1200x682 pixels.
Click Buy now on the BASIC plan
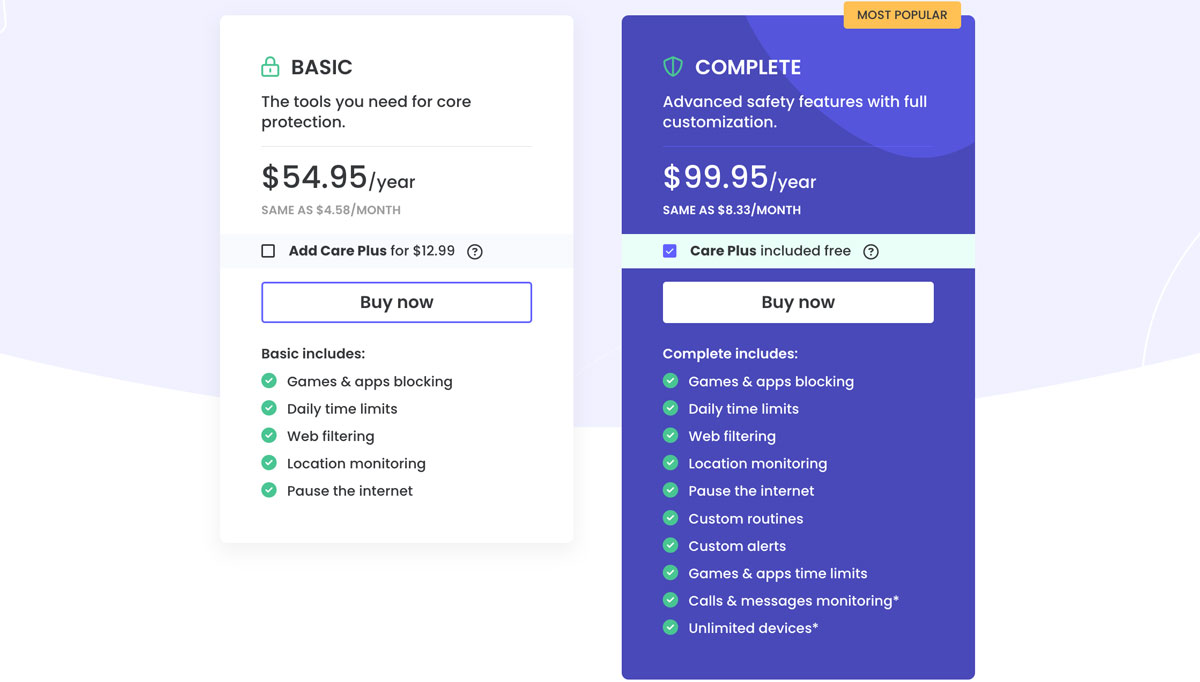point(396,301)
